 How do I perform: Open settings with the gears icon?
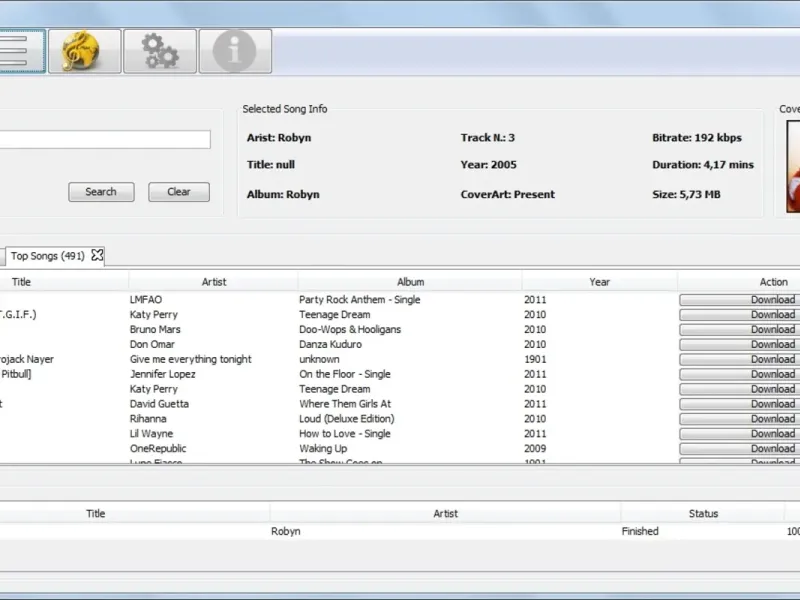pos(160,51)
